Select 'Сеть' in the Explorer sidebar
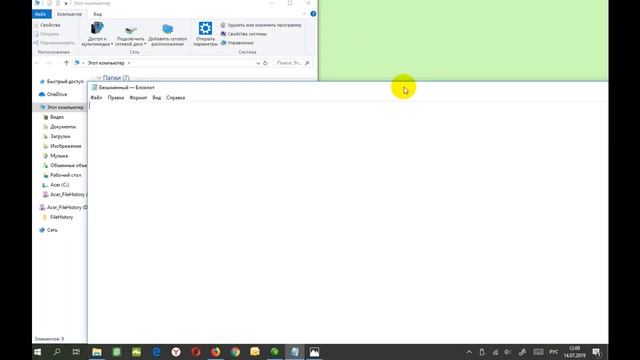640x360 pixels. [x=48, y=230]
